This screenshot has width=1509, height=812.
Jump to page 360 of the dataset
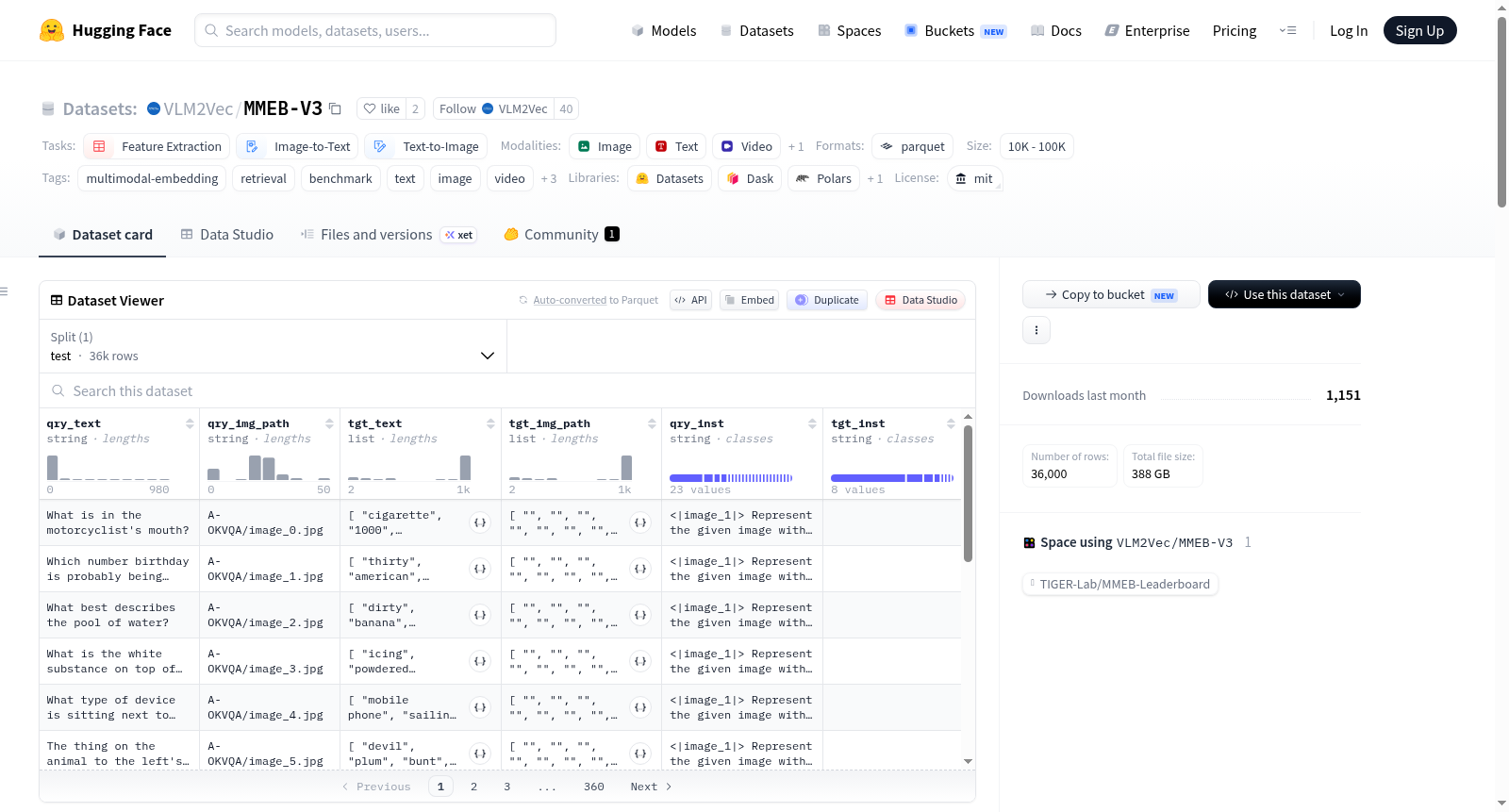tap(594, 787)
